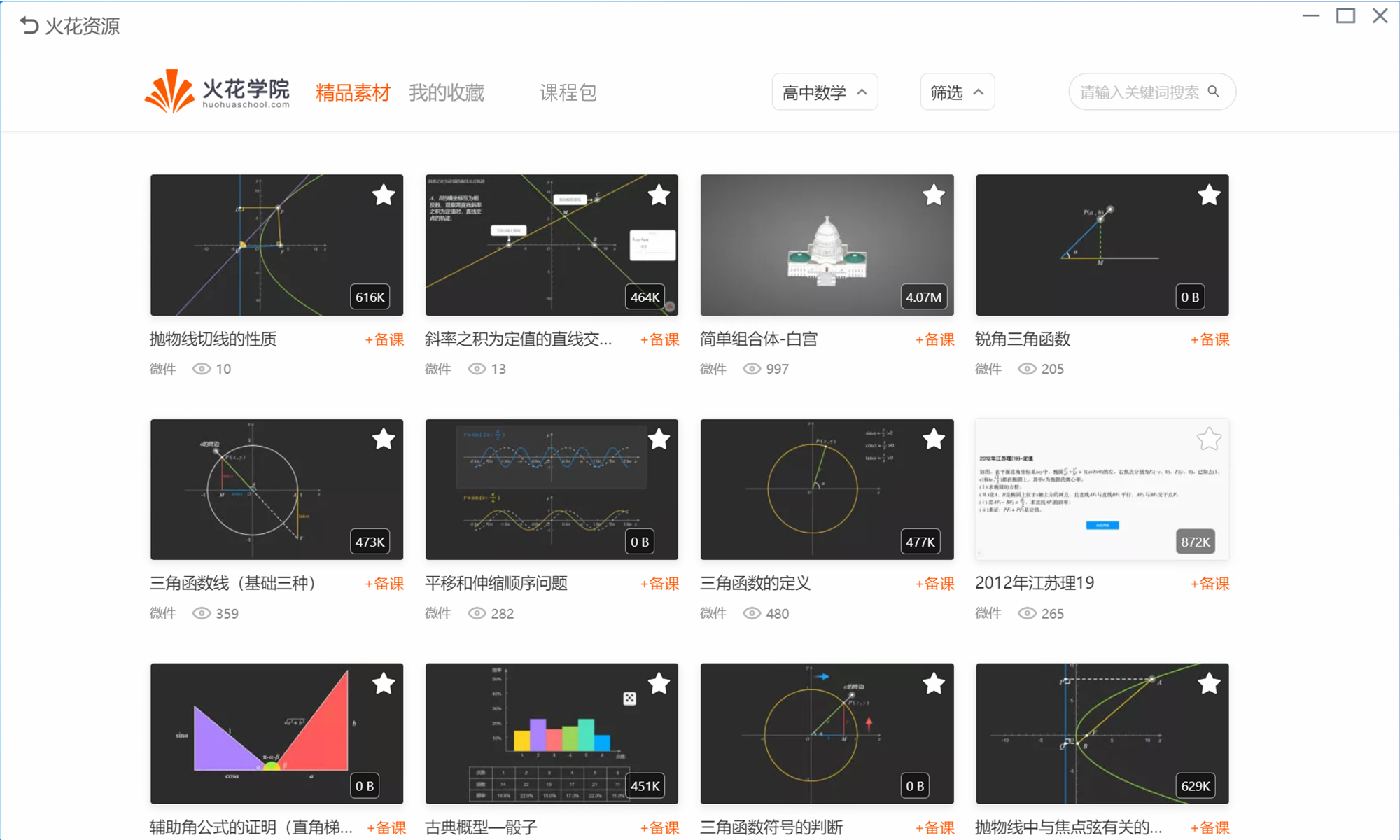Toggle favorite star on 辅助角公式的证明
Viewport: 1400px width, 840px height.
click(384, 684)
